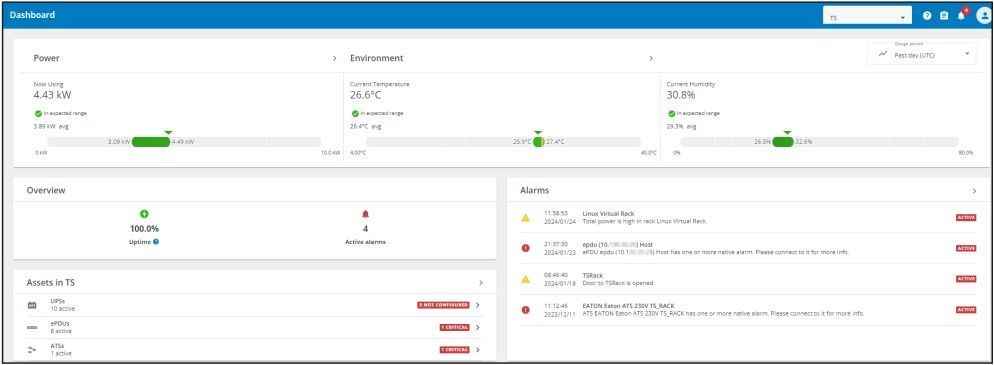The width and height of the screenshot is (994, 365).
Task: Click the Power in expected range check icon
Action: click(x=39, y=113)
